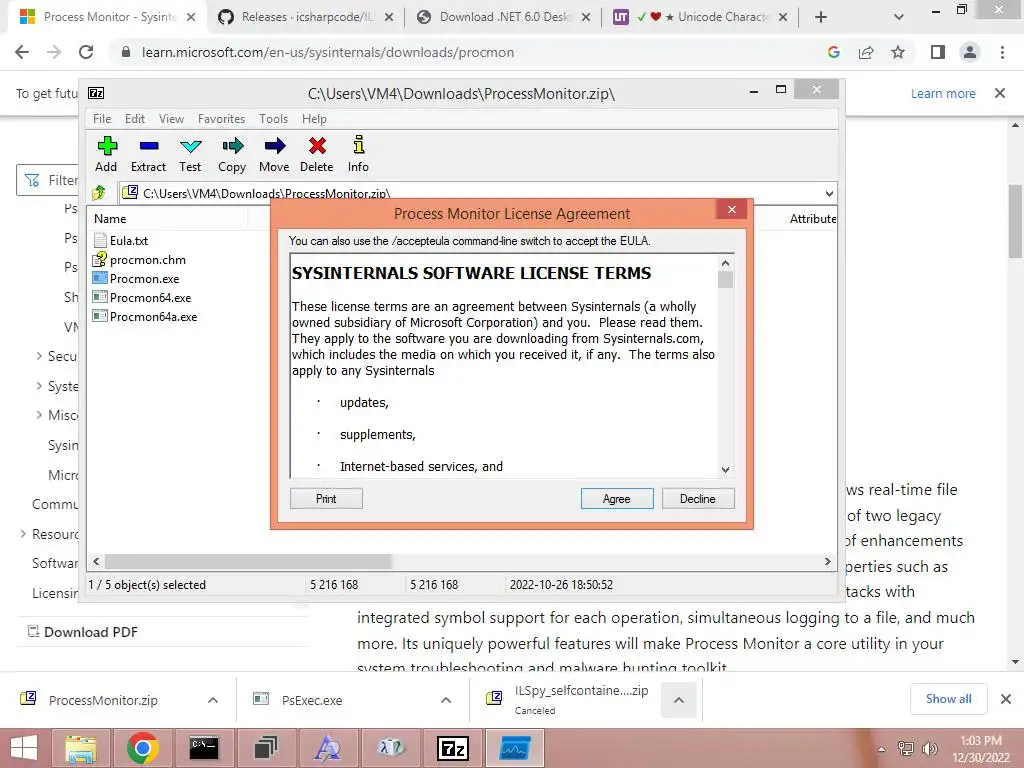Open the View menu in 7-Zip
The image size is (1024, 768).
click(171, 119)
